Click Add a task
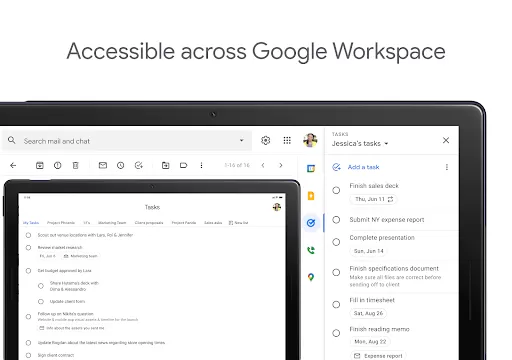The width and height of the screenshot is (512, 360). click(363, 167)
